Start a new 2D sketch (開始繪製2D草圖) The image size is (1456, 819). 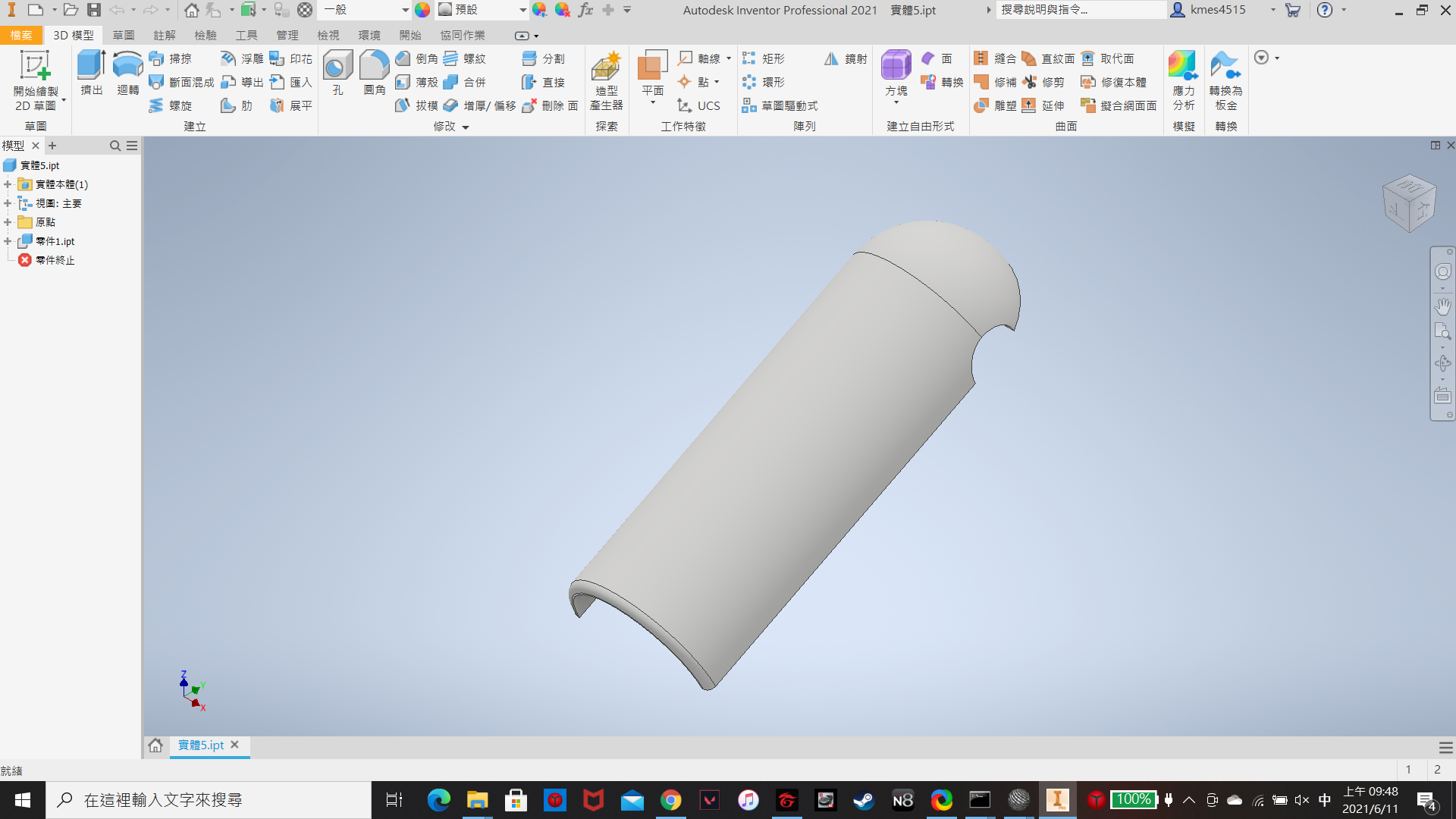[35, 80]
